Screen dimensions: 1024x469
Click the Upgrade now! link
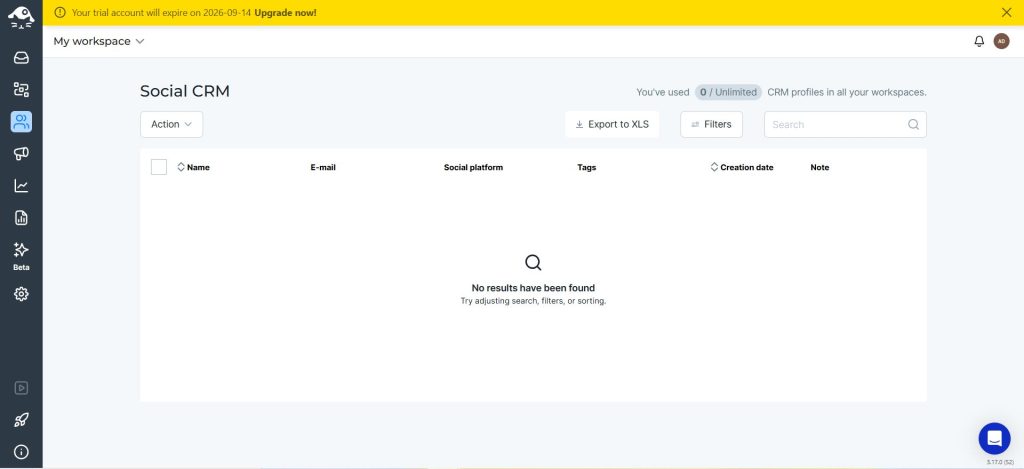(285, 12)
